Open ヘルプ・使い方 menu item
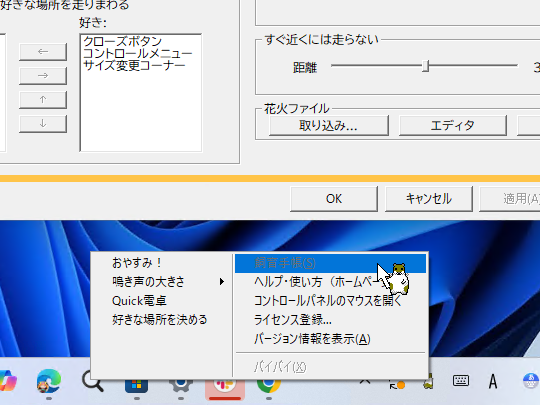This screenshot has height=405, width=540. pos(330,282)
